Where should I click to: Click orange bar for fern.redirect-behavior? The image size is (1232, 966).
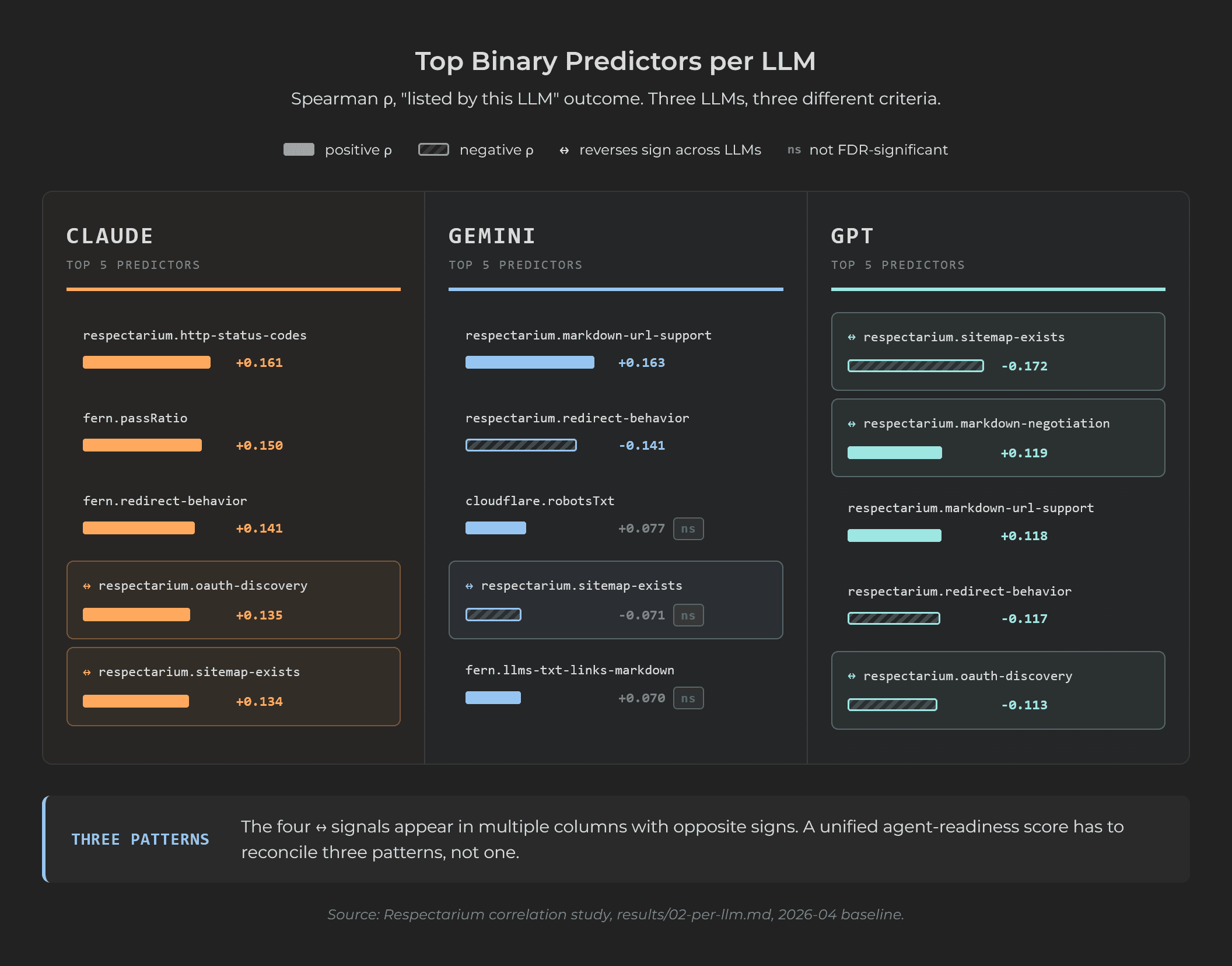click(139, 528)
